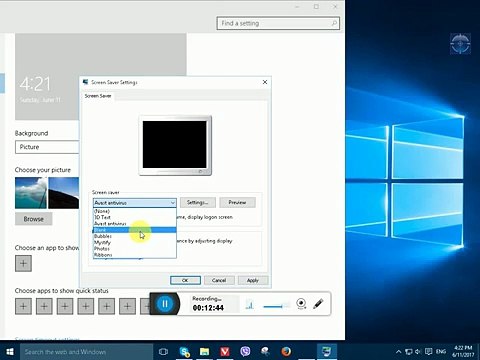Choose Mystify from the screen saver list
Image resolution: width=480 pixels, height=360 pixels.
coord(135,242)
